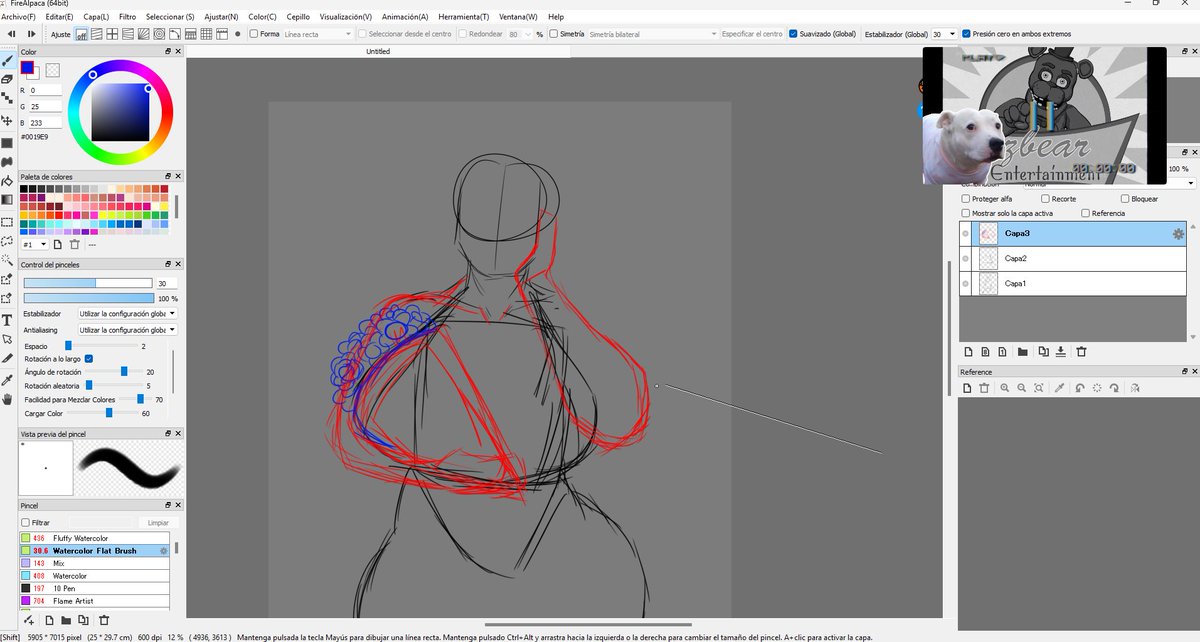Image resolution: width=1200 pixels, height=642 pixels.
Task: Open Watercolor Flat Brush settings gear
Action: 164,551
